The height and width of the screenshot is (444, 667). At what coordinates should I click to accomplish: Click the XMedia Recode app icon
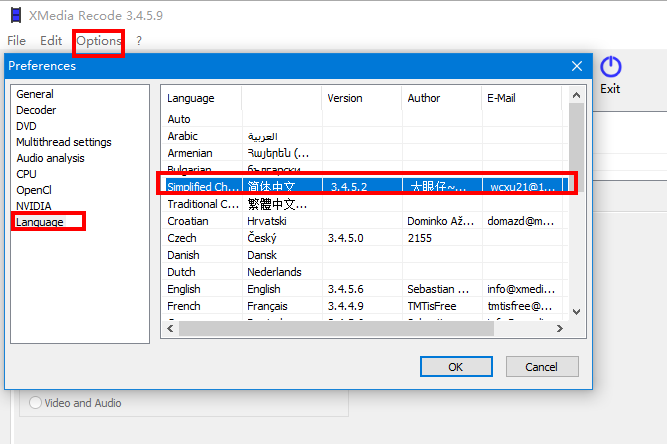[16, 15]
